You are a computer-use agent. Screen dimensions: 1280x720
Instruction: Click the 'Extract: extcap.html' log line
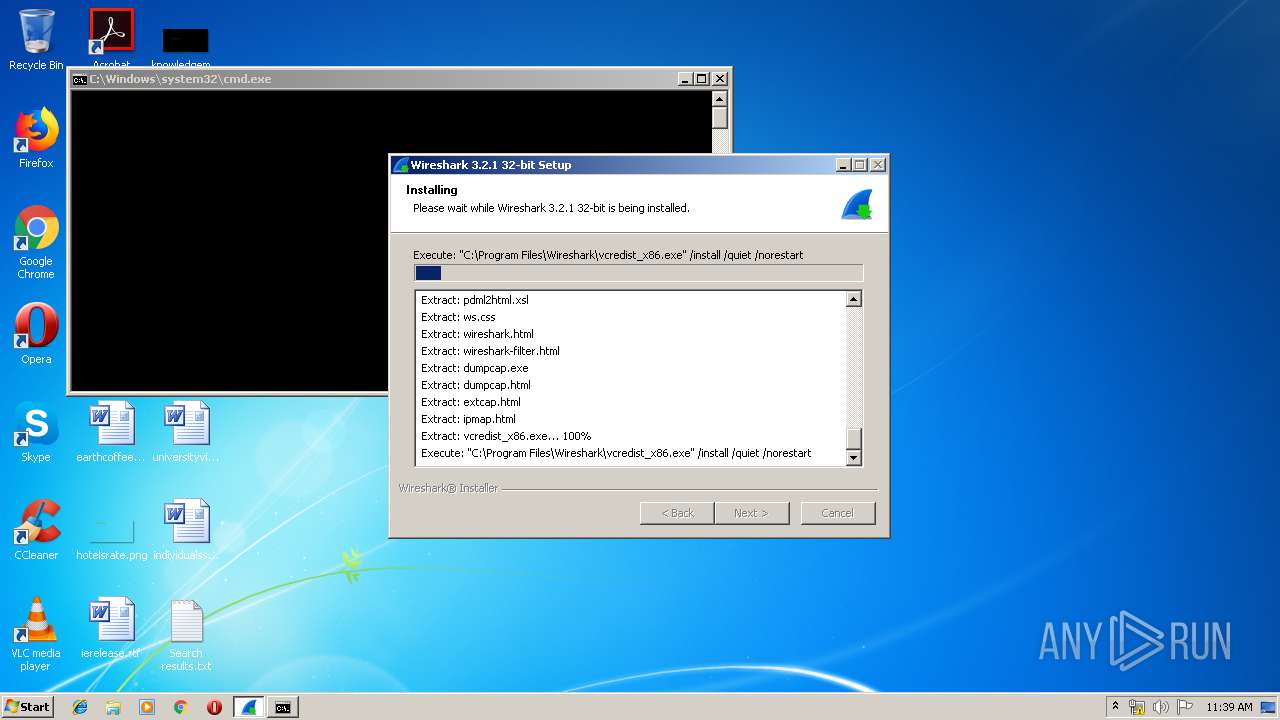point(471,402)
